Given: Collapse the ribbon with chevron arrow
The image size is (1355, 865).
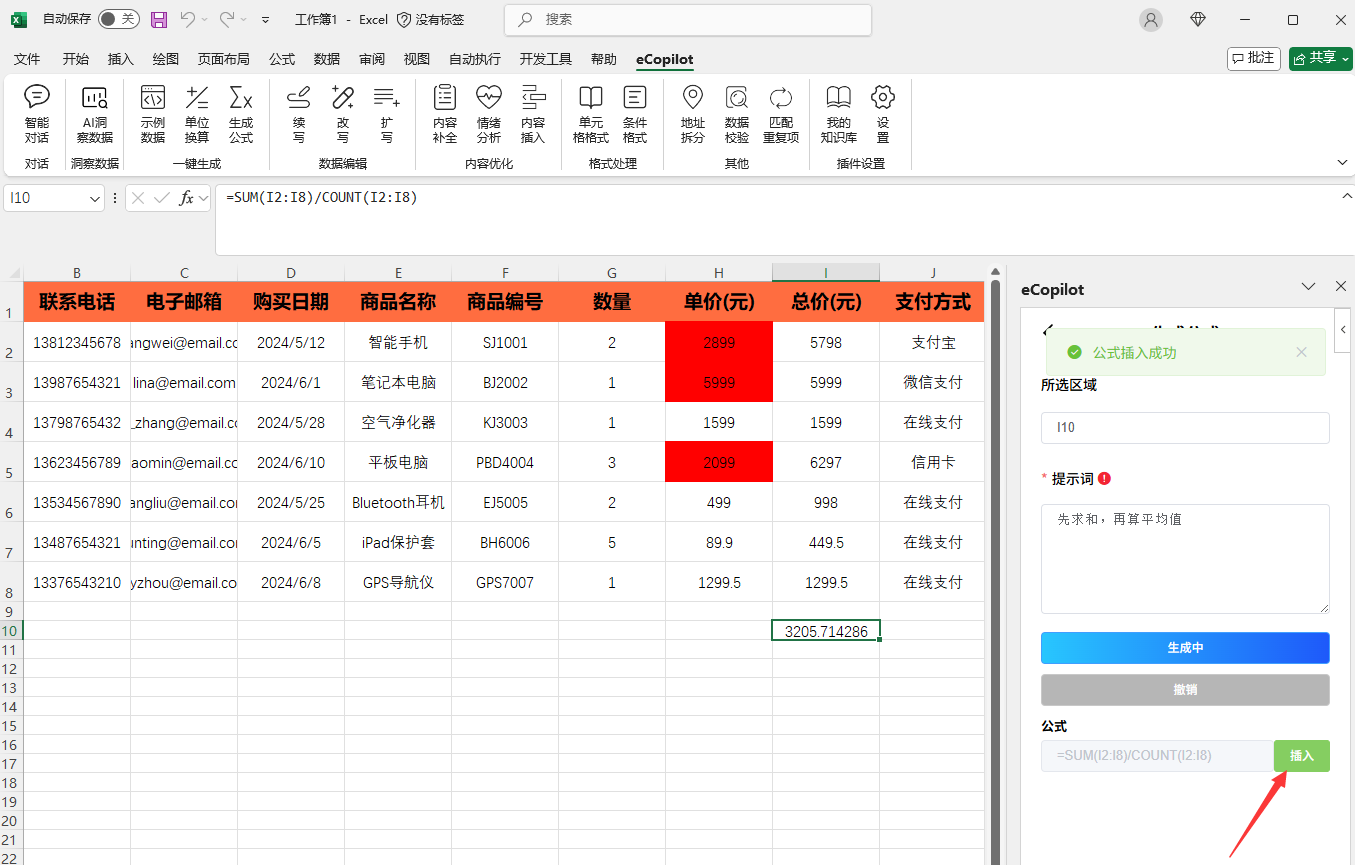Looking at the screenshot, I should click(x=1342, y=162).
